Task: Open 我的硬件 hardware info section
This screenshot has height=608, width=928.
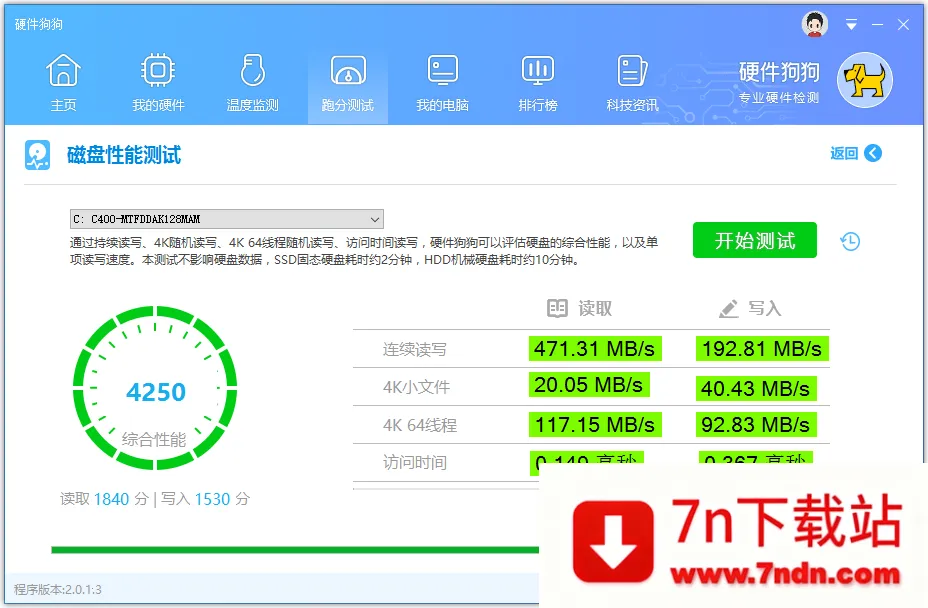Action: pyautogui.click(x=157, y=81)
